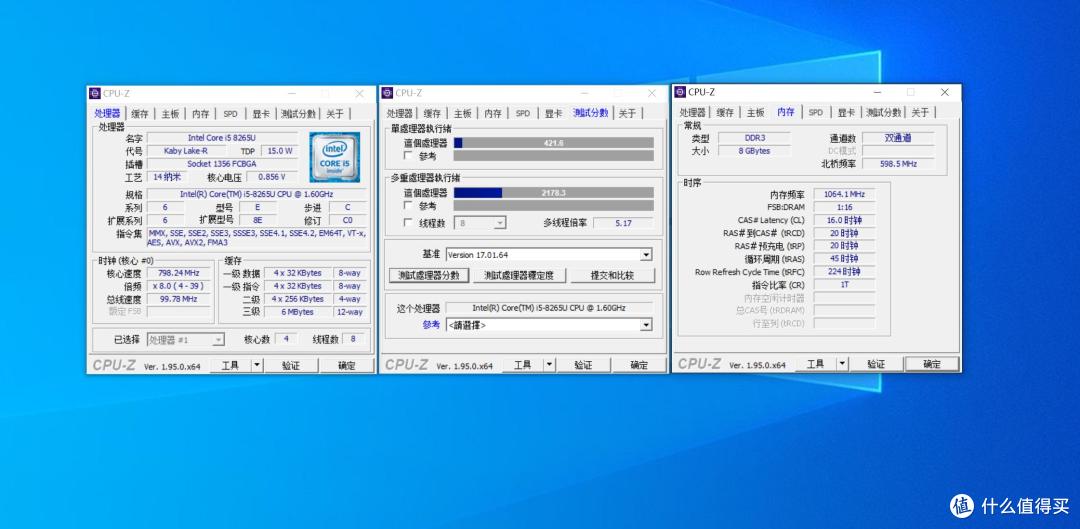Viewport: 1080px width, 529px height.
Task: Open SPD tab in memory window
Action: tap(816, 112)
